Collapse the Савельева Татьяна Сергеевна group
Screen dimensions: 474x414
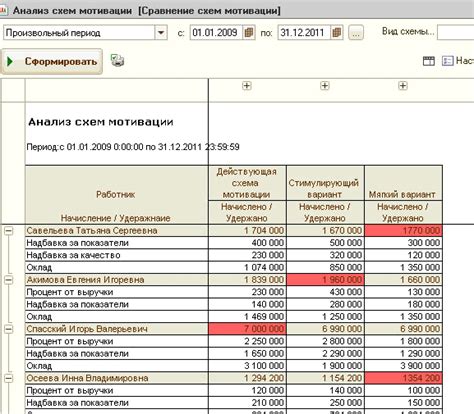9,230
